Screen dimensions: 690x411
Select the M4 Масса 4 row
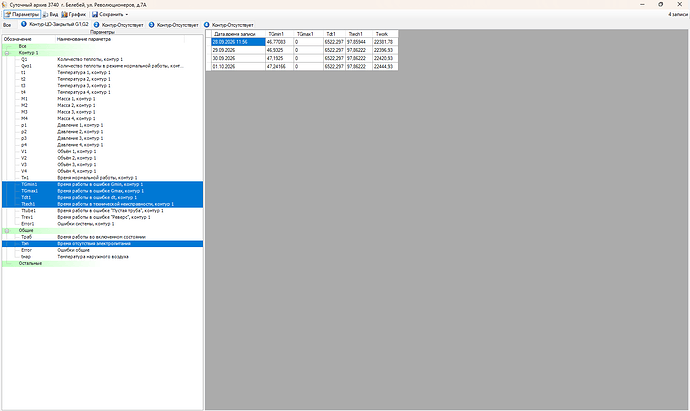coord(102,119)
